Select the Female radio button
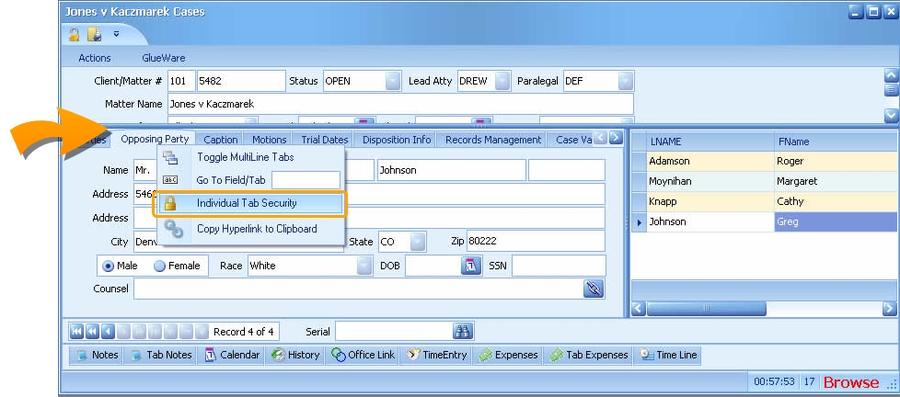900x397 pixels. pos(160,266)
